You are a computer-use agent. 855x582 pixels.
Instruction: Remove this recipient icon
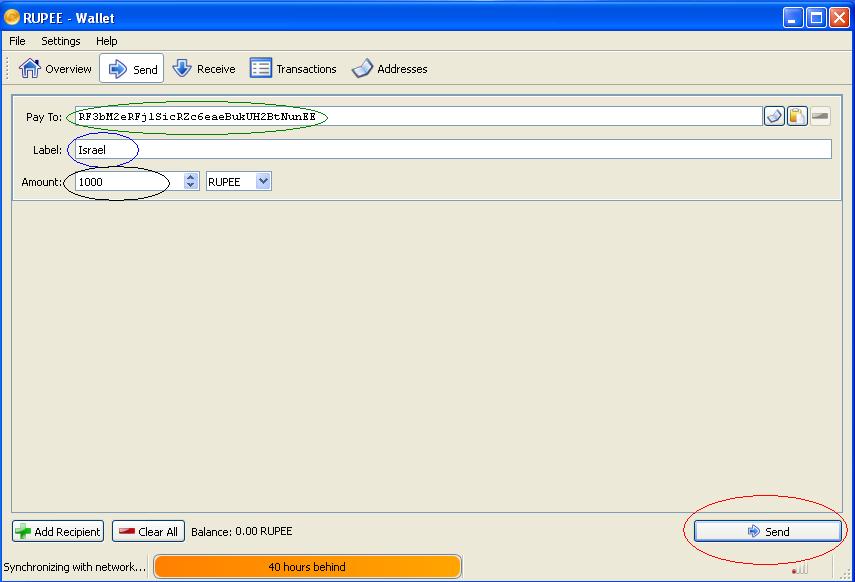(x=820, y=116)
